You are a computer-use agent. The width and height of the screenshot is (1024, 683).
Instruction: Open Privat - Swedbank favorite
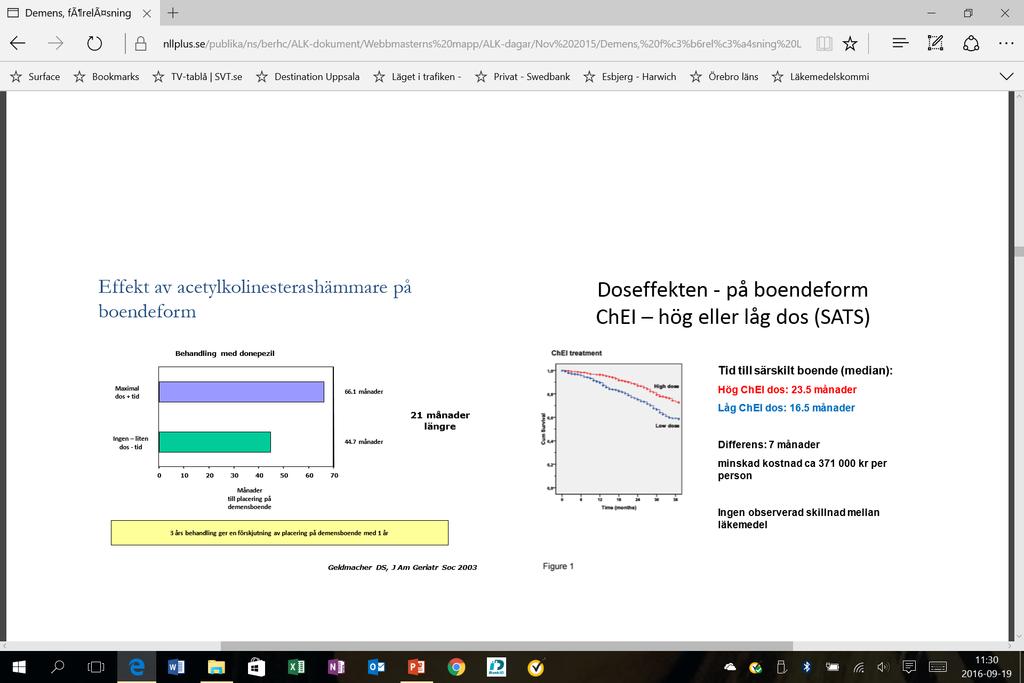pos(522,76)
